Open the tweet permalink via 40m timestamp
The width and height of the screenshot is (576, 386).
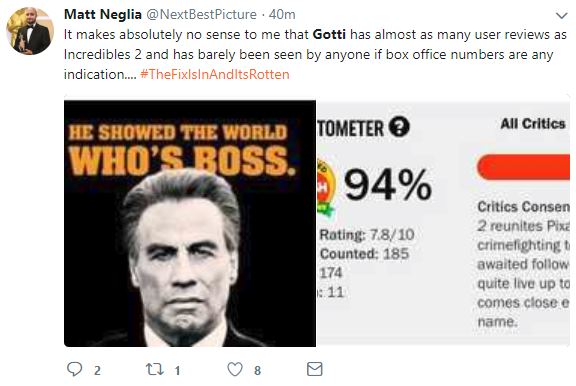point(282,15)
